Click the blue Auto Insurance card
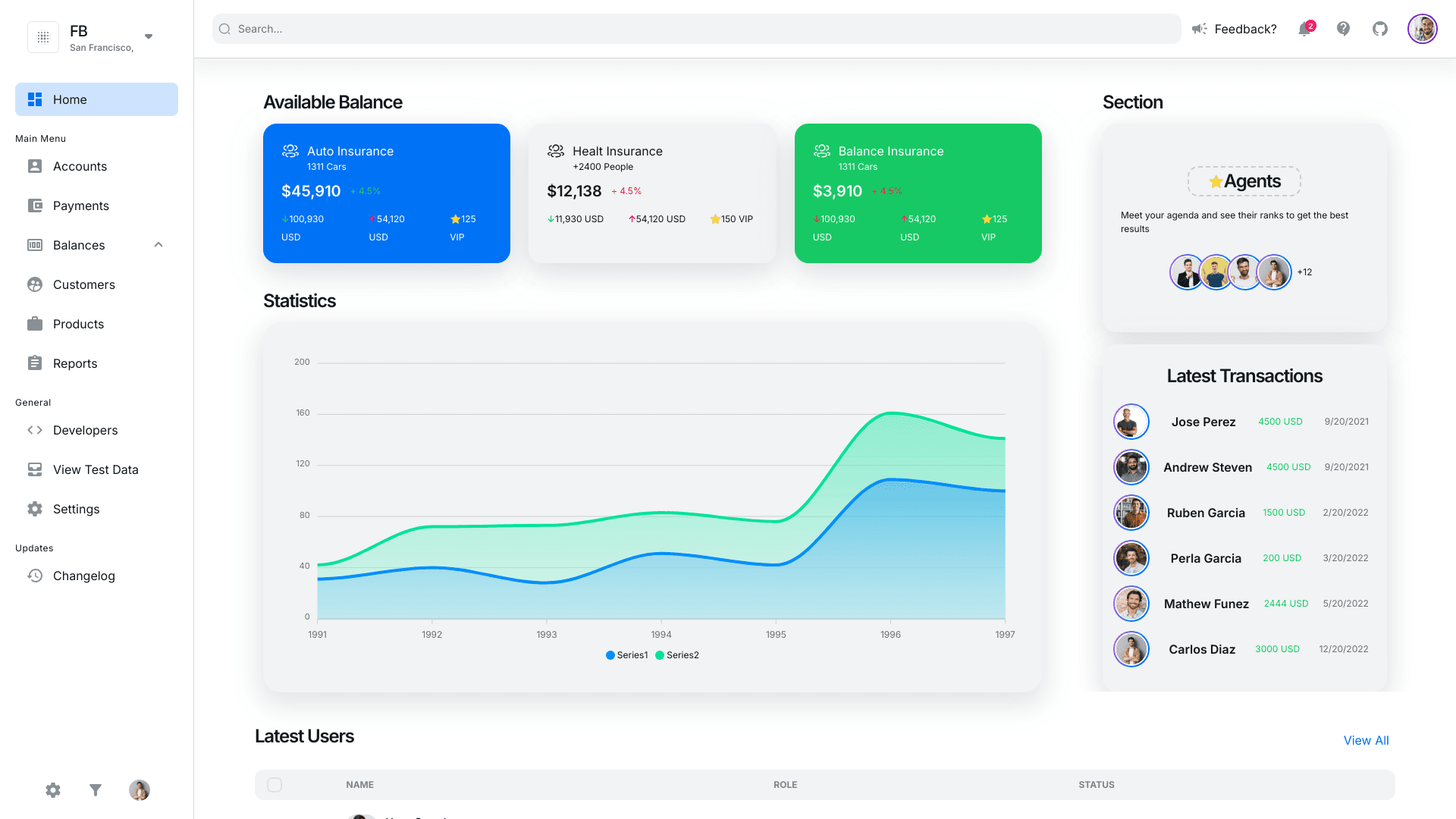The image size is (1456, 819). 386,193
